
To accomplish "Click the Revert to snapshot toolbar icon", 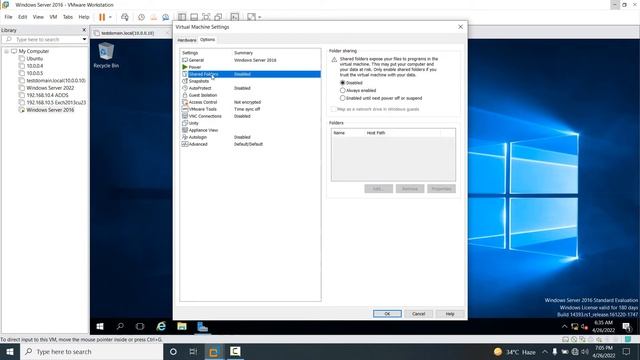I will (153, 17).
